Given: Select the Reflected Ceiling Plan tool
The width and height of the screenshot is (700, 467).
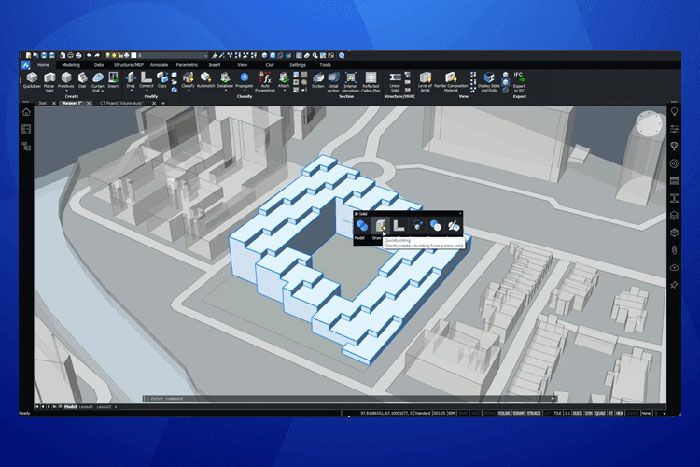Looking at the screenshot, I should [371, 82].
